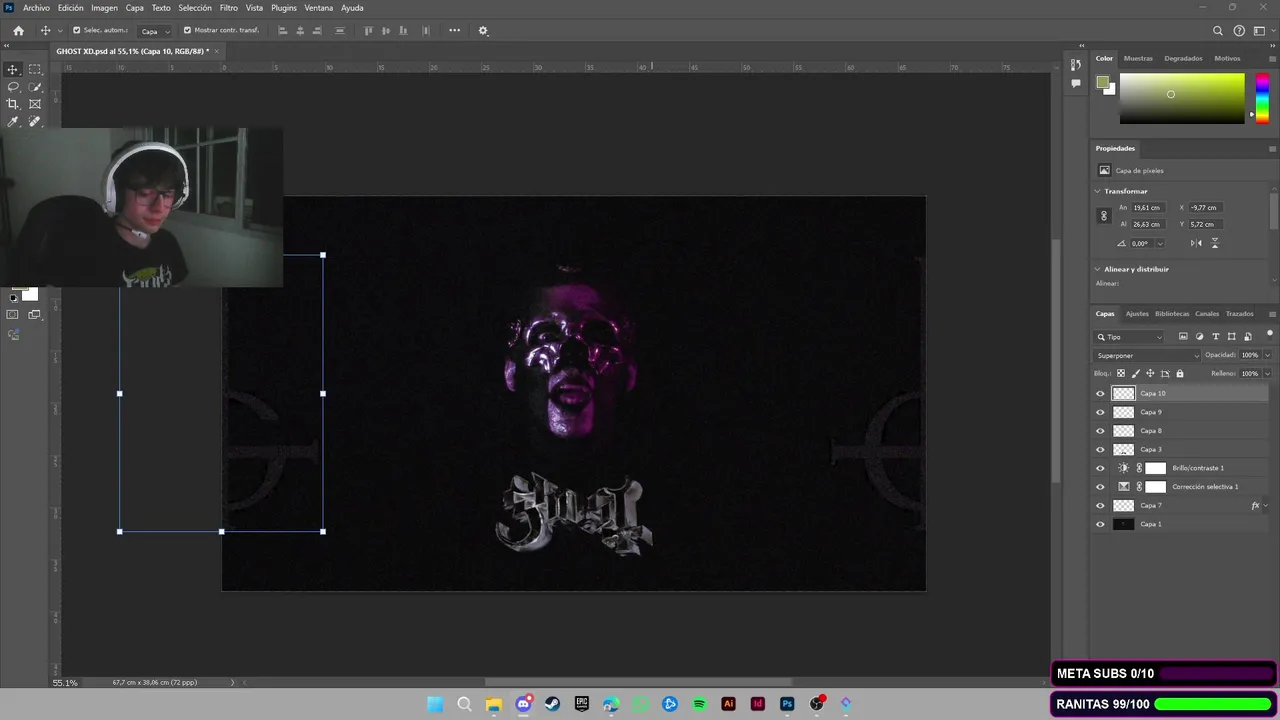Select the Move tool
The image size is (1280, 720).
[13, 69]
